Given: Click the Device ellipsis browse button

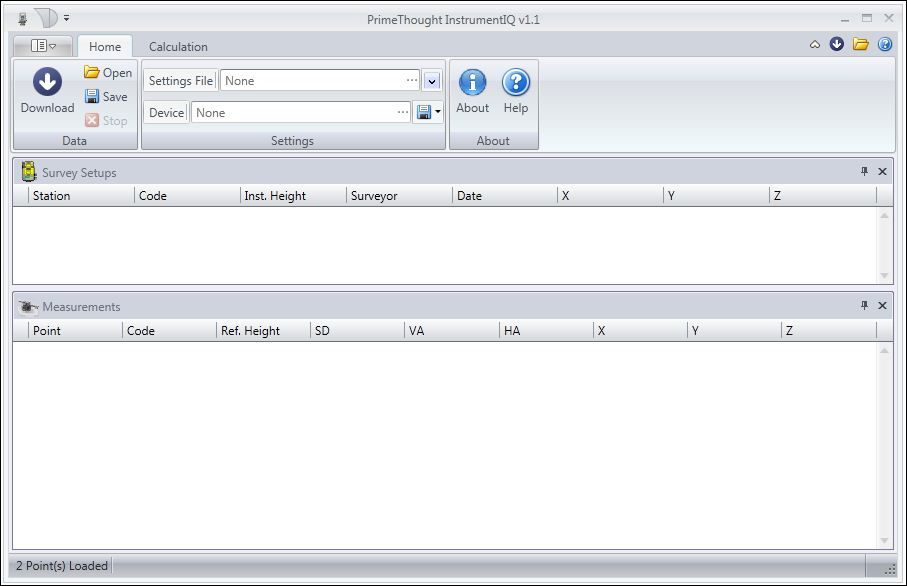Looking at the screenshot, I should click(401, 112).
